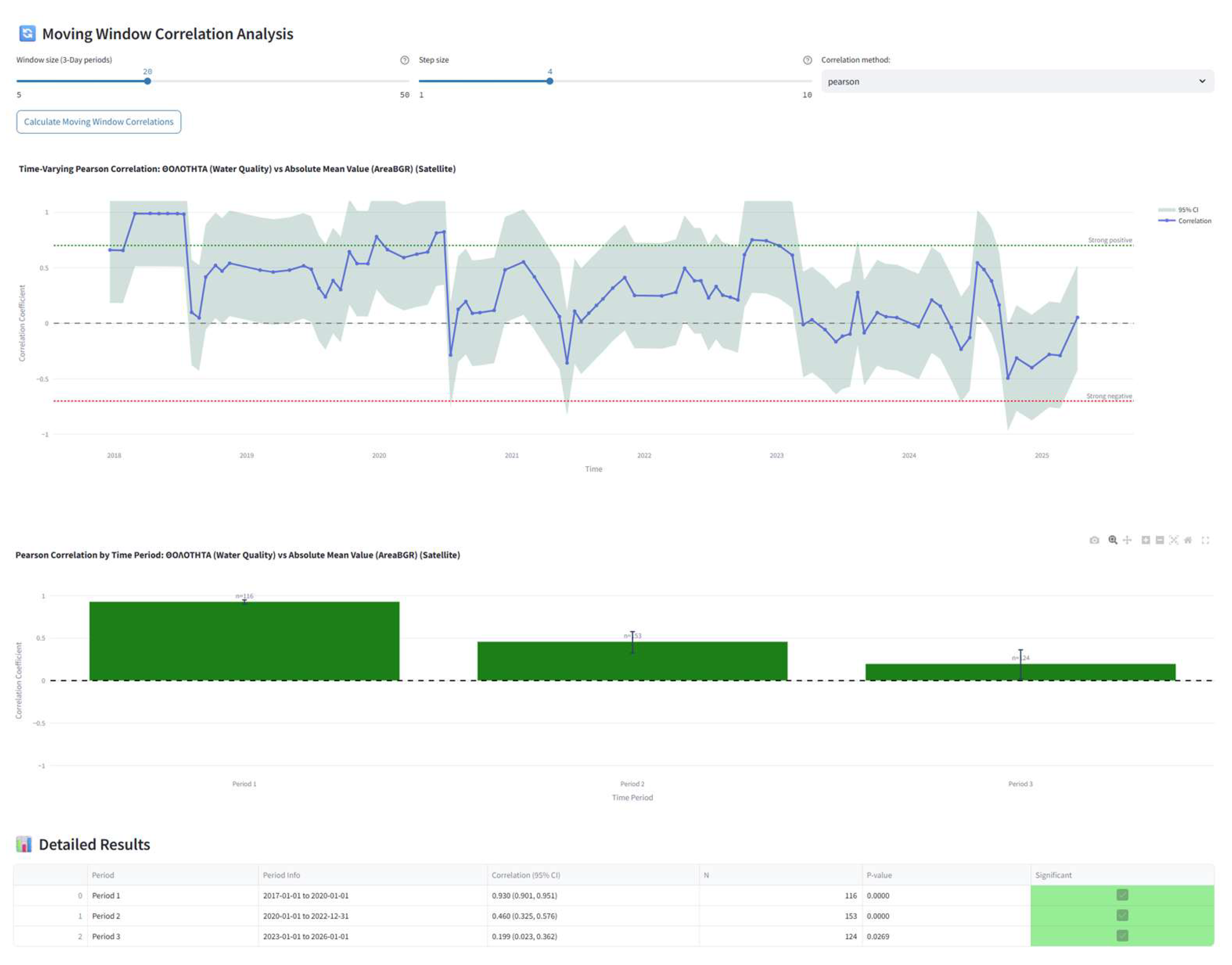Image resolution: width=1232 pixels, height=965 pixels.
Task: Click the zoom in plus icon
Action: point(1145,540)
